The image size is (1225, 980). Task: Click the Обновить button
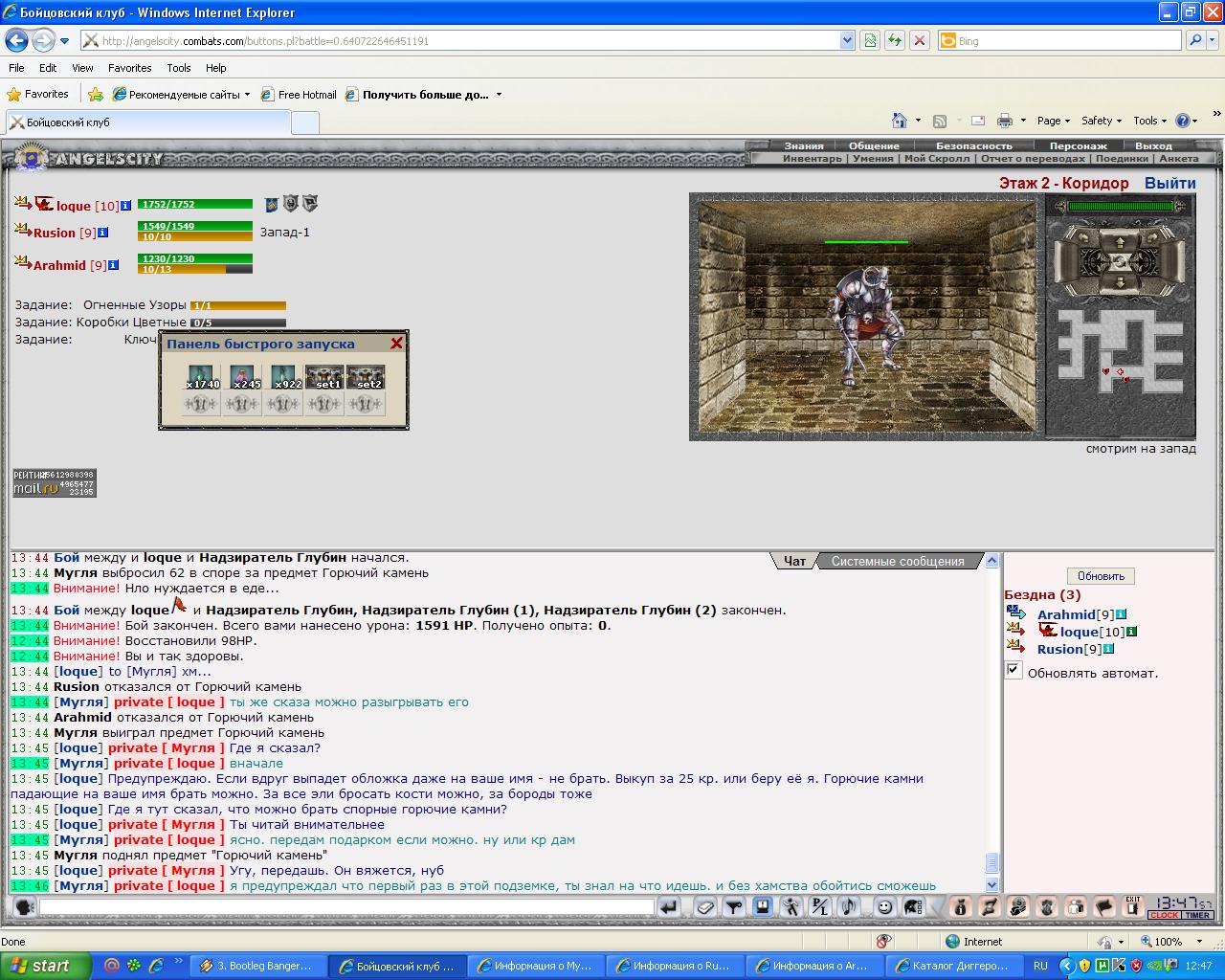click(x=1101, y=576)
